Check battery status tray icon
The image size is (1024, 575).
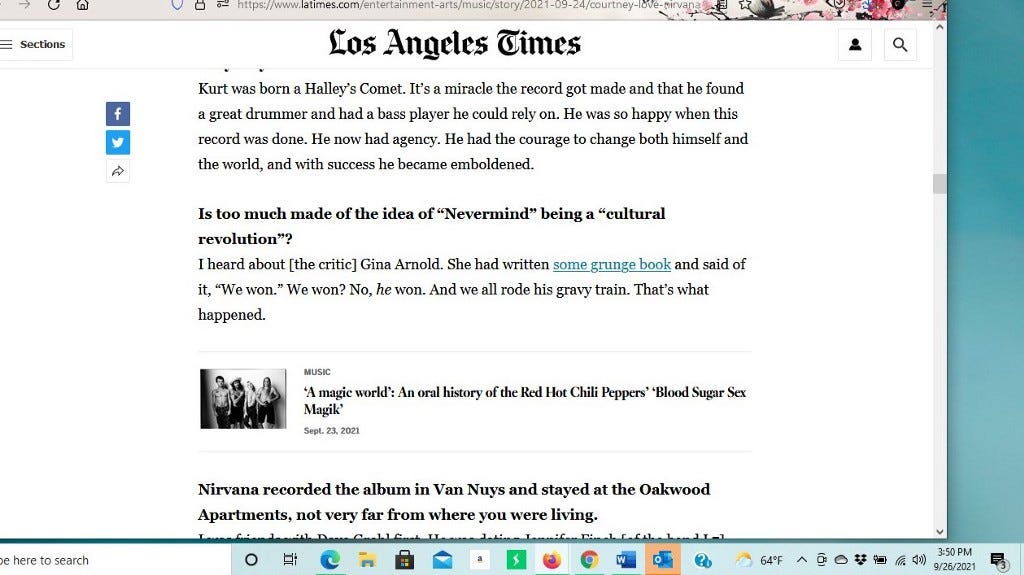(880, 560)
